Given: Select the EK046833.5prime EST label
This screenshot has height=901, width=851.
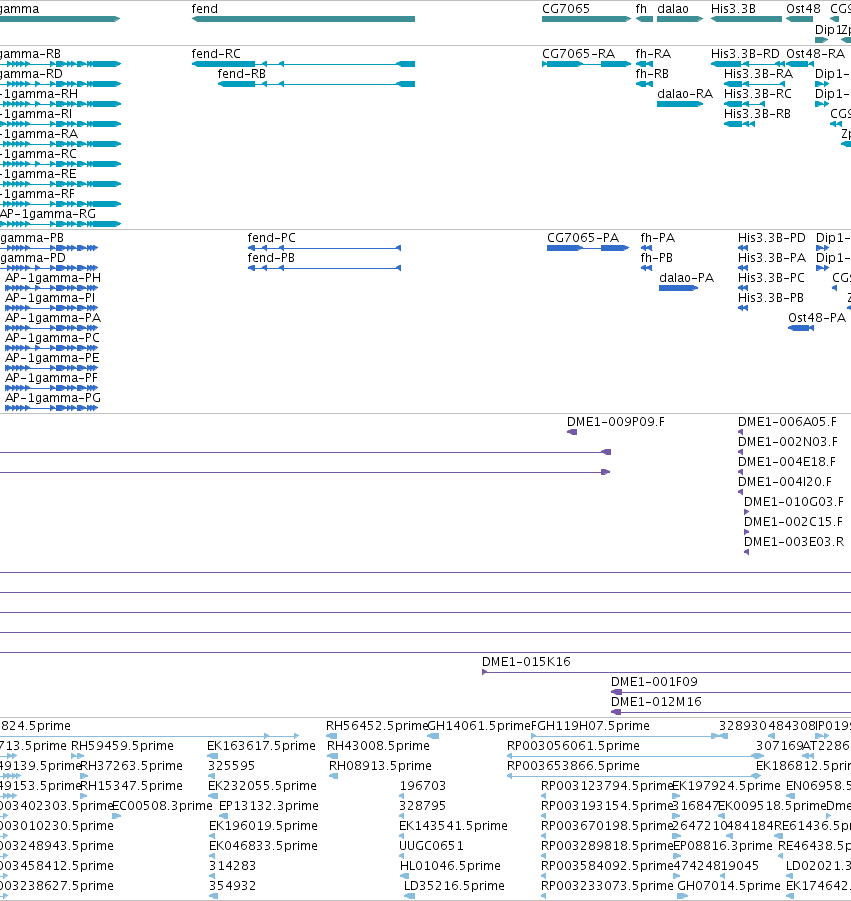Looking at the screenshot, I should pyautogui.click(x=263, y=846).
